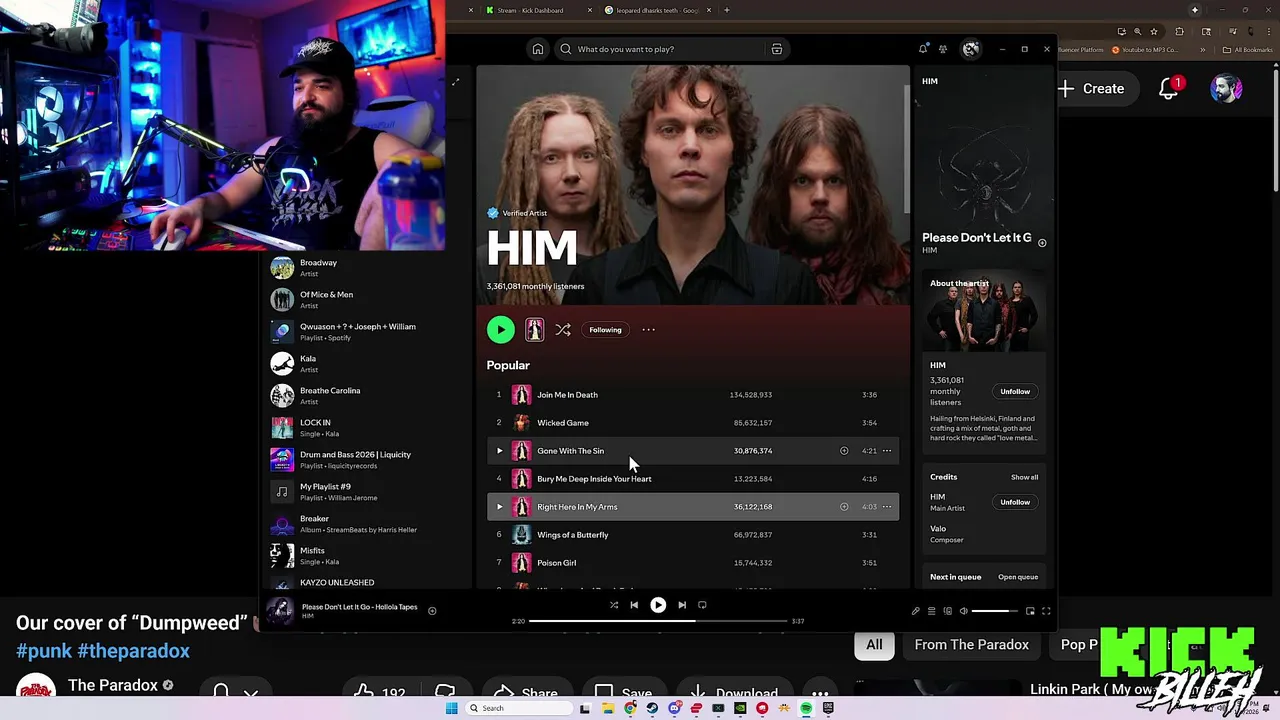Toggle repeat in player bar
Viewport: 1280px width, 720px height.
(x=702, y=605)
